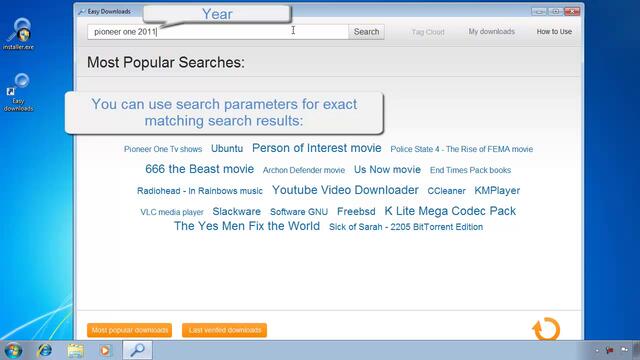Select the Freebsd tag
Viewport: 640px width, 360px height.
[x=356, y=211]
